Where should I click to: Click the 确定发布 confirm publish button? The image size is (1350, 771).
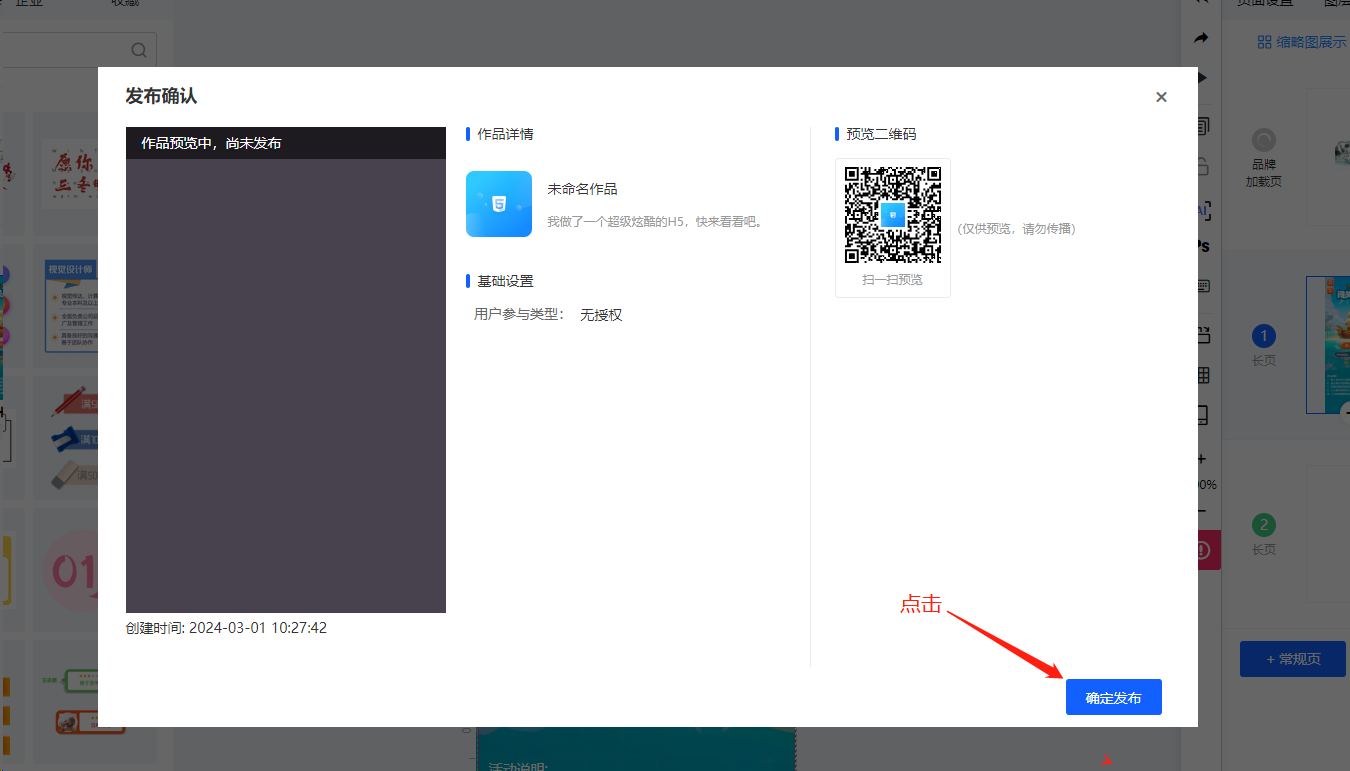[x=1113, y=697]
